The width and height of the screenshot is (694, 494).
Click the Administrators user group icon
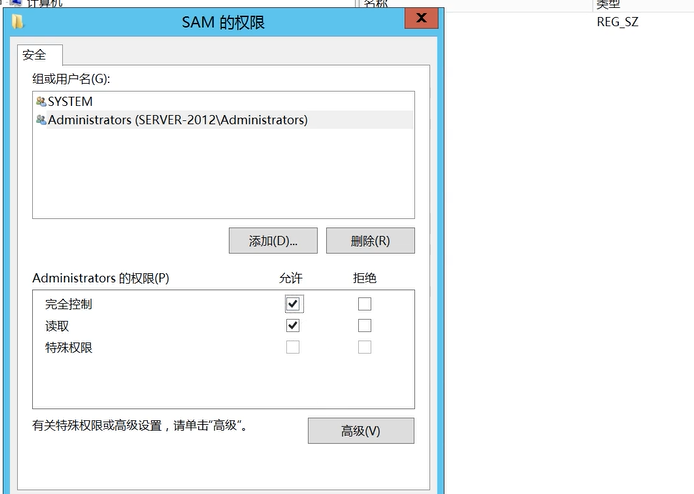(40, 120)
